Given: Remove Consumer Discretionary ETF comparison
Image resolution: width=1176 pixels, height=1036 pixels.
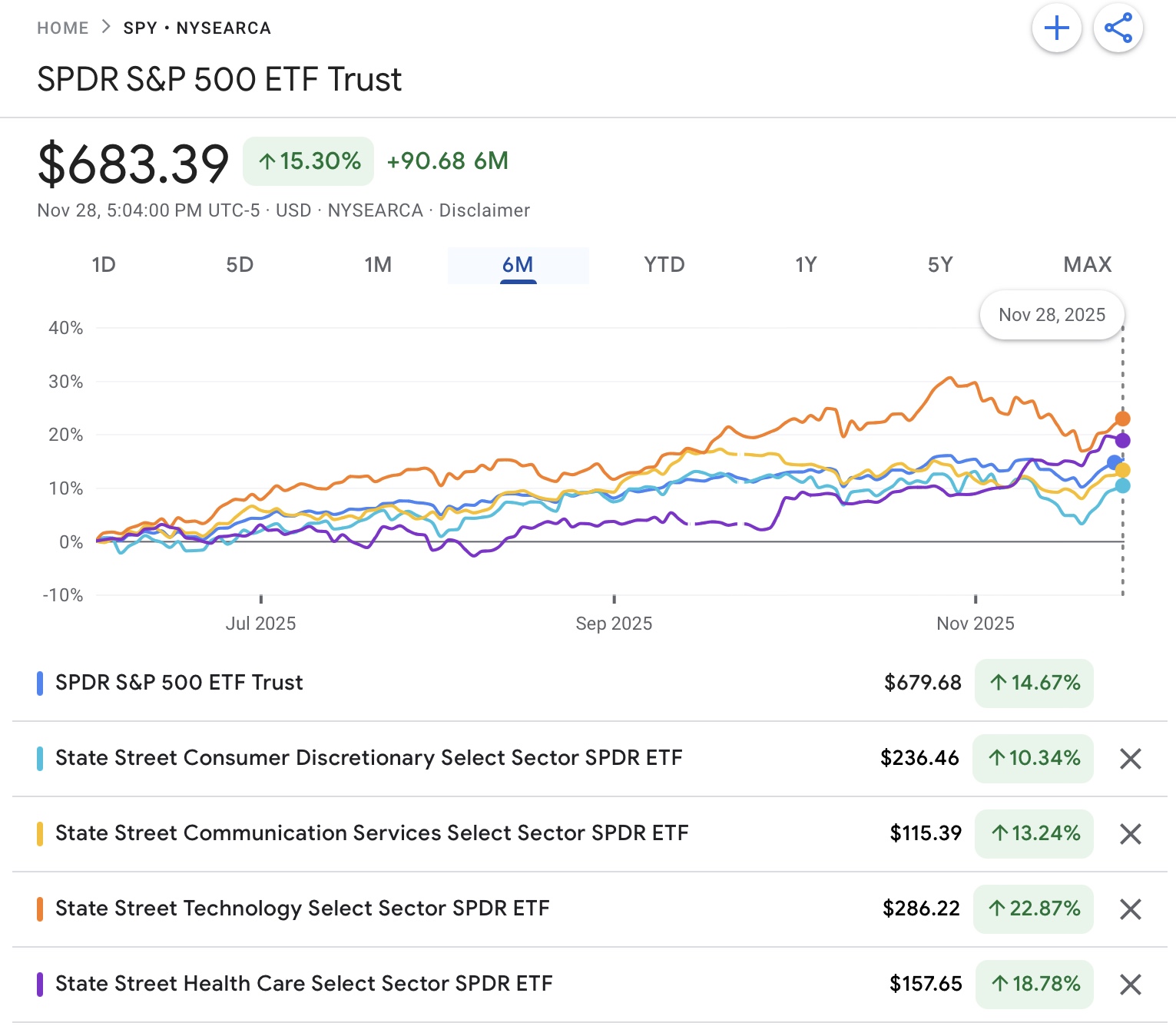Looking at the screenshot, I should (1130, 759).
